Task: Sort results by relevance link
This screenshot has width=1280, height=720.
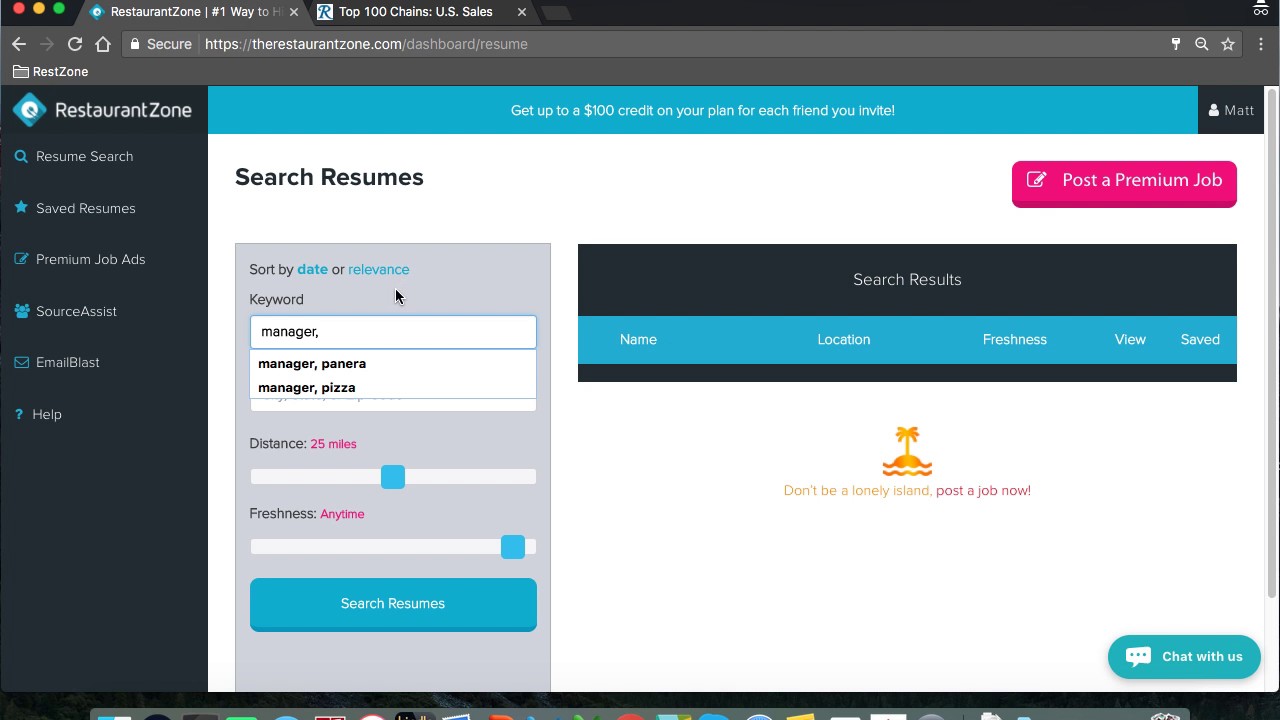Action: tap(378, 269)
